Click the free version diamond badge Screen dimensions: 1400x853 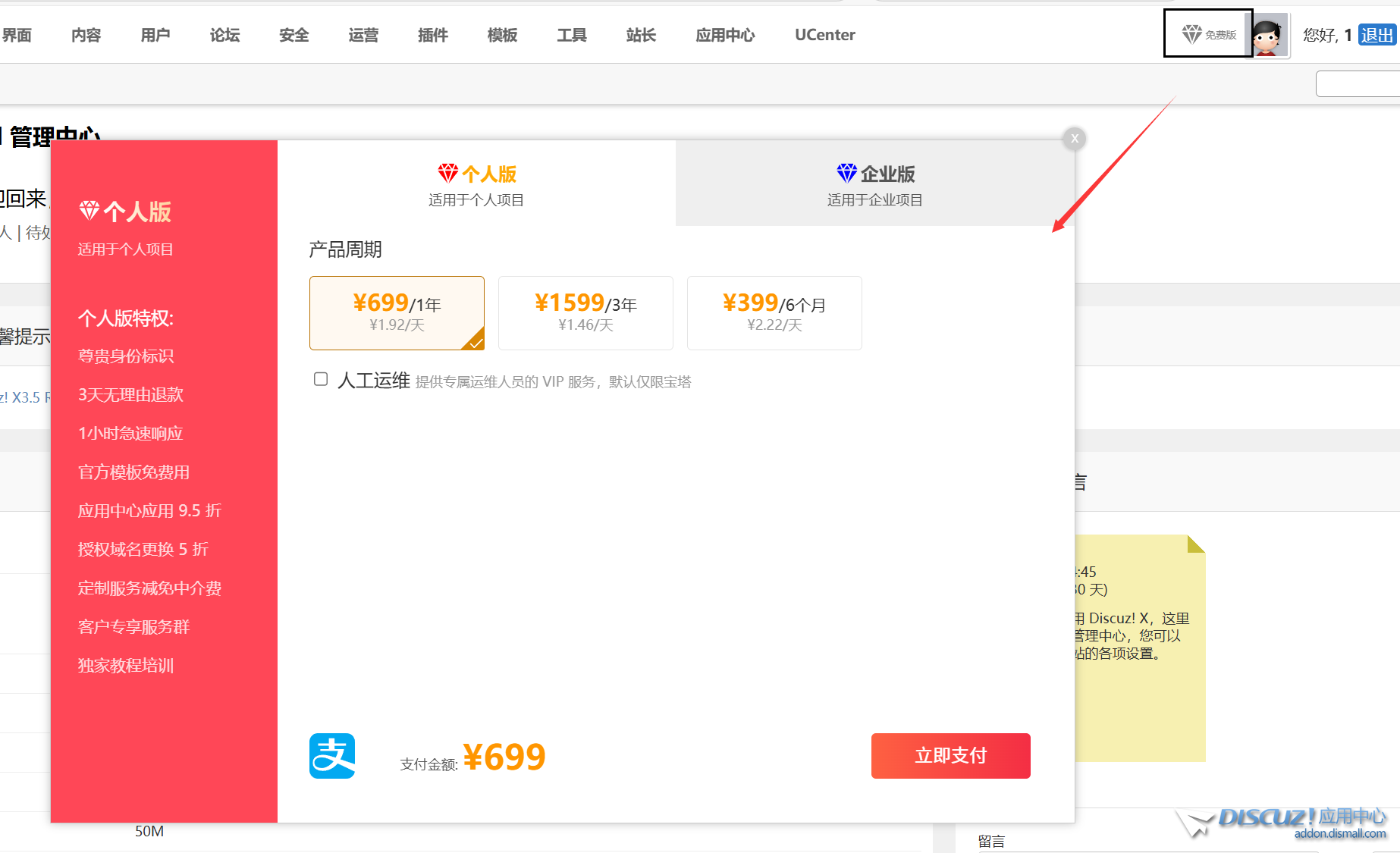click(1207, 34)
